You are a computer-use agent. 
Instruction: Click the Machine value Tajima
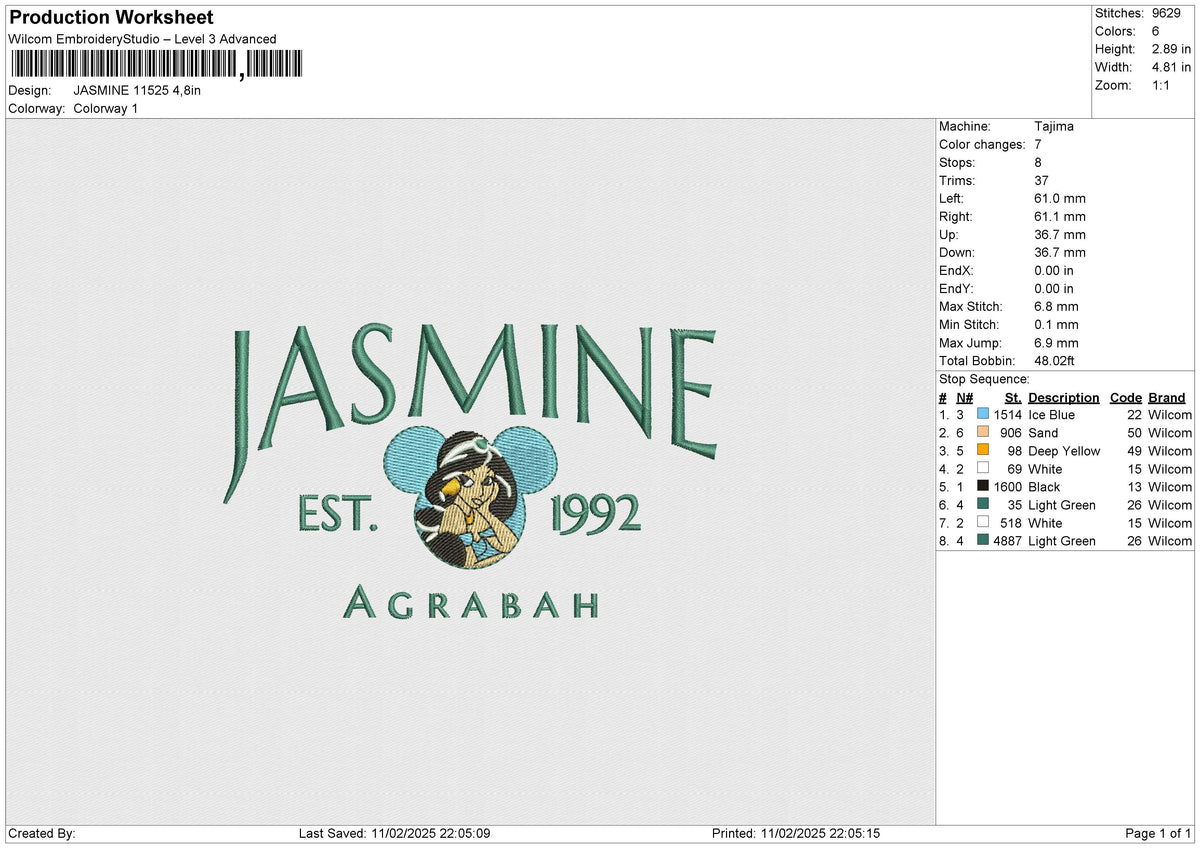1054,127
